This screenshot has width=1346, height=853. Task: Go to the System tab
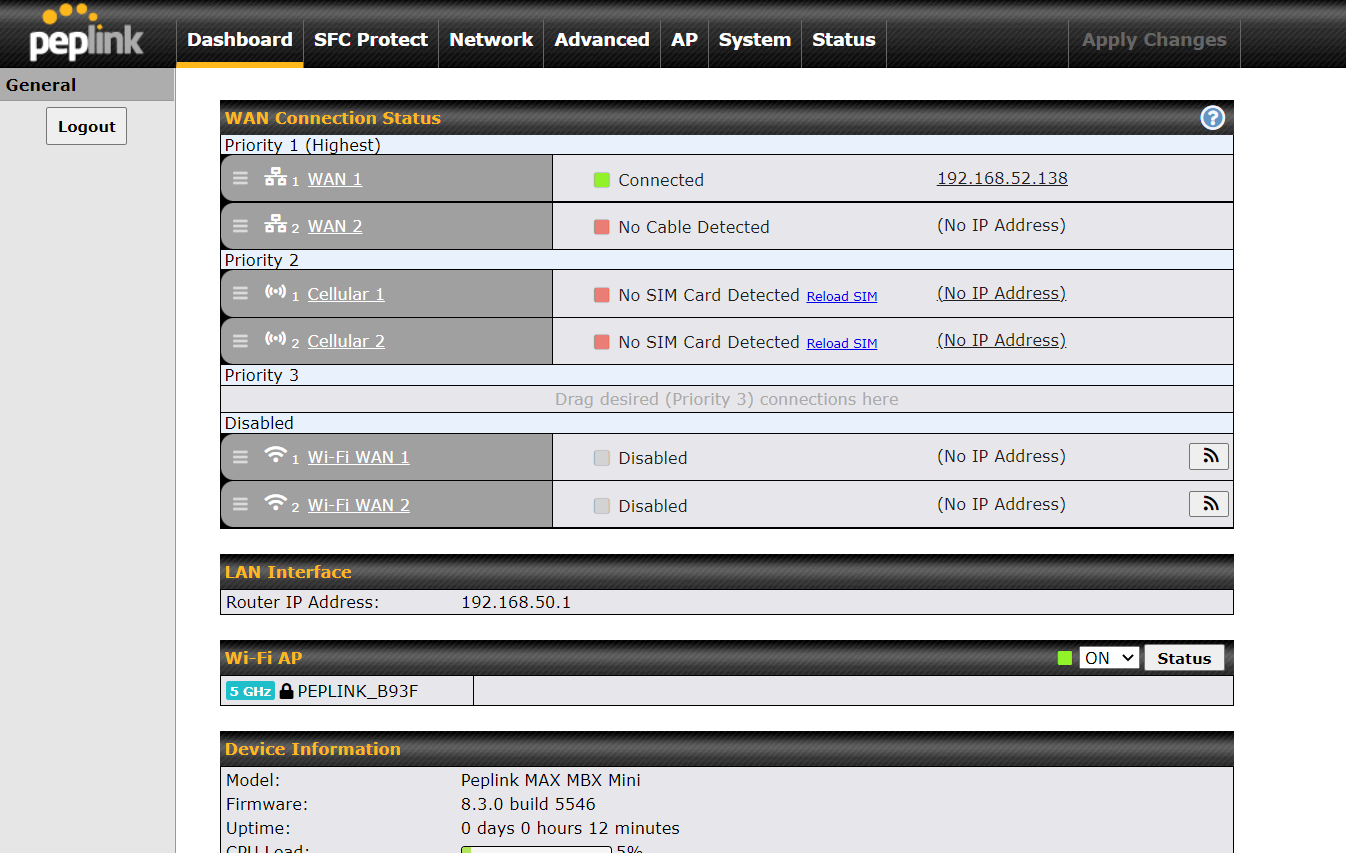(x=754, y=40)
